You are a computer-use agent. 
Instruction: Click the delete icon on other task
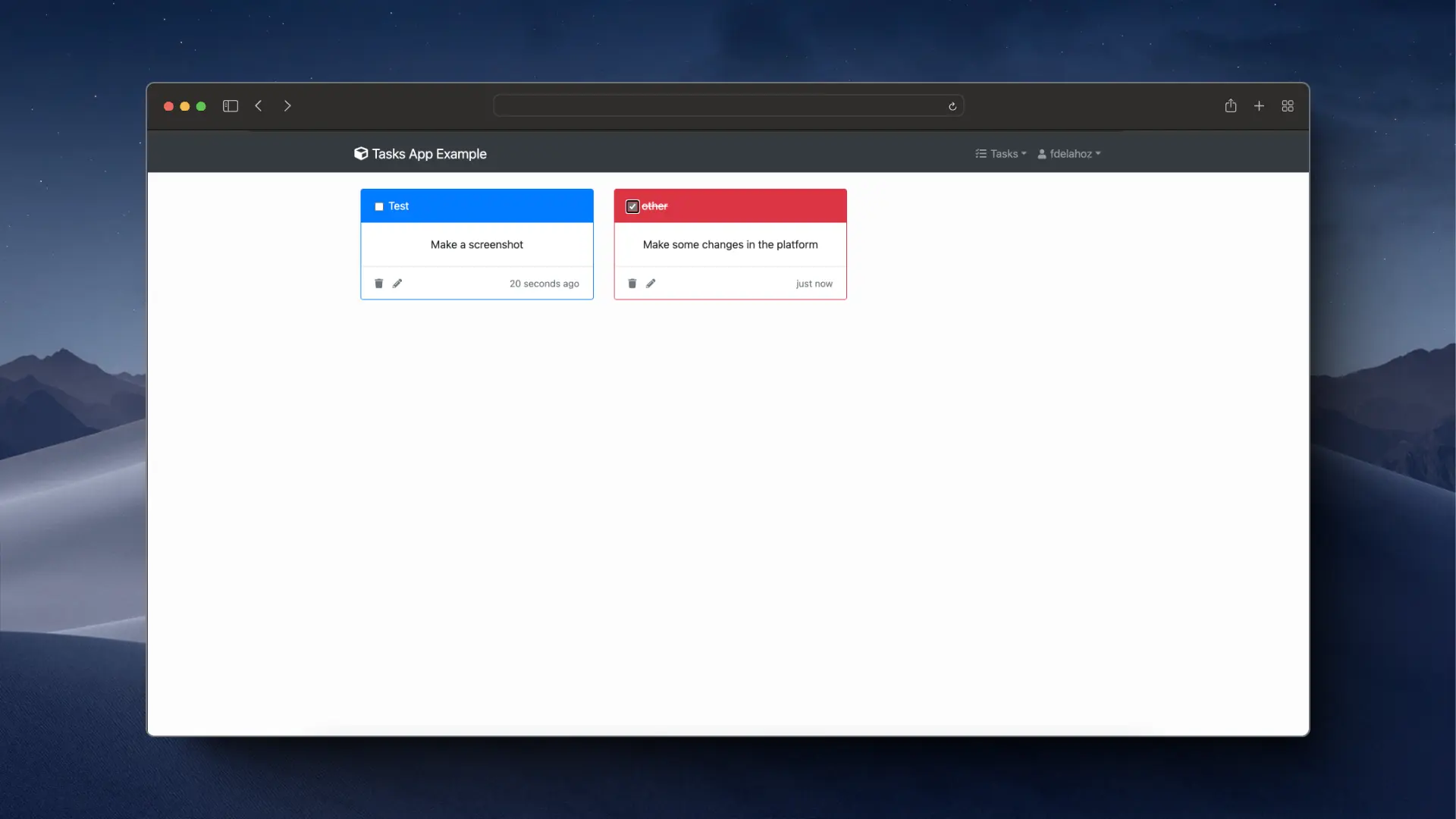tap(632, 283)
